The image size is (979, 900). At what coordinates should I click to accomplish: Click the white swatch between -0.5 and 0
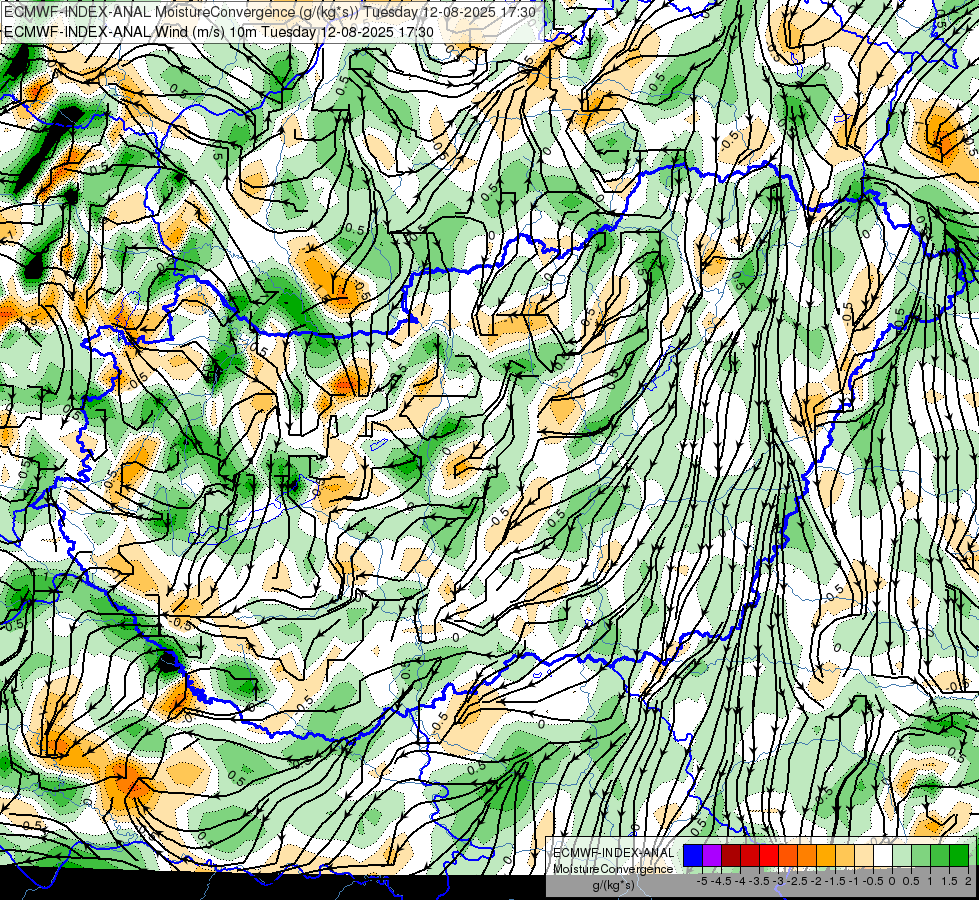pos(883,856)
